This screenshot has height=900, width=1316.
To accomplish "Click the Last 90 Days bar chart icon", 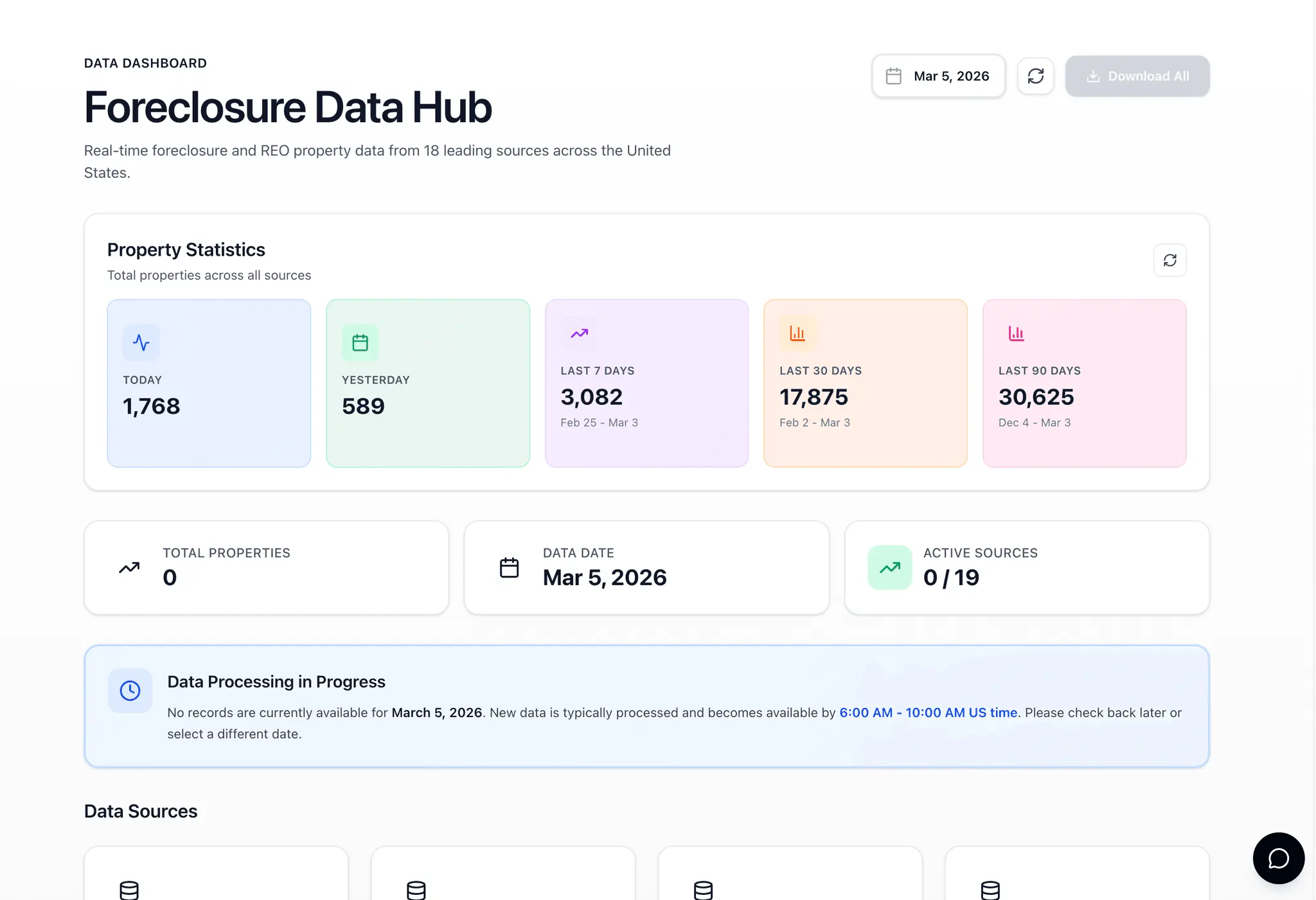I will [x=1017, y=333].
